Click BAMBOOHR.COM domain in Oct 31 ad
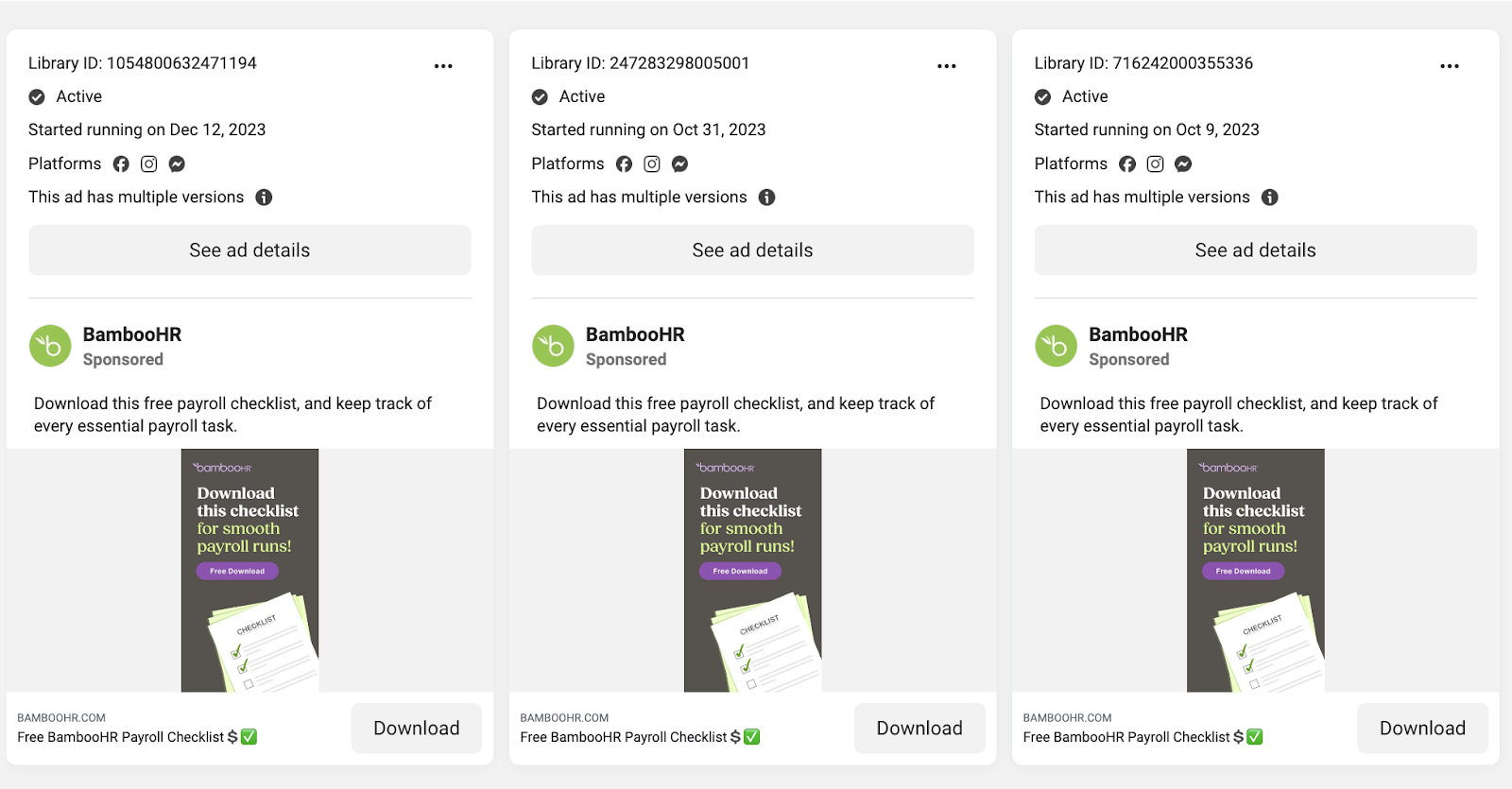This screenshot has width=1512, height=789. click(x=564, y=718)
